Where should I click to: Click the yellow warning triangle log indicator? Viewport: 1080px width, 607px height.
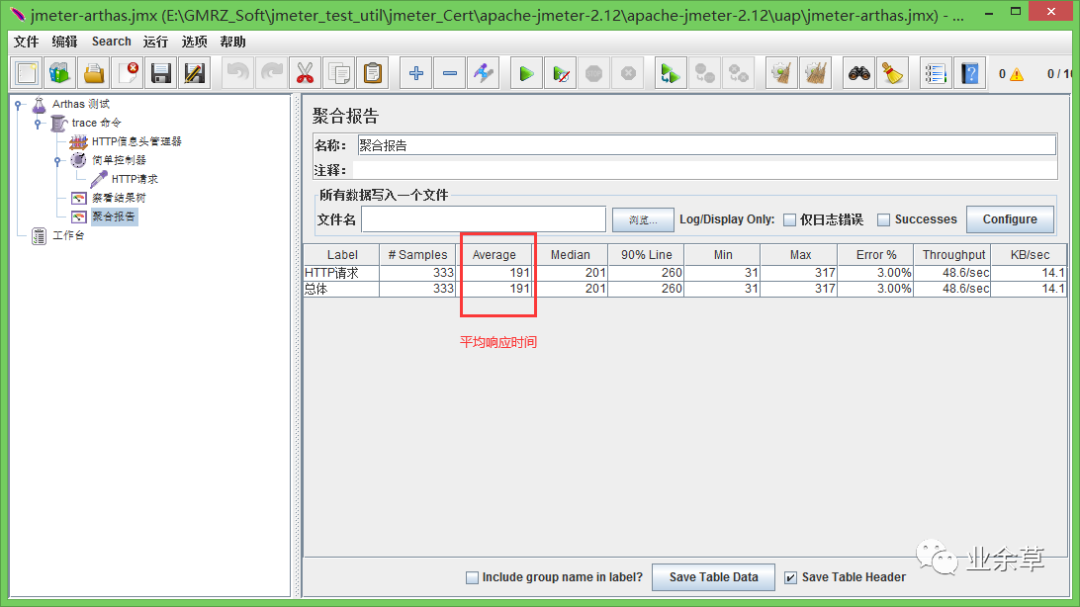pyautogui.click(x=1017, y=74)
